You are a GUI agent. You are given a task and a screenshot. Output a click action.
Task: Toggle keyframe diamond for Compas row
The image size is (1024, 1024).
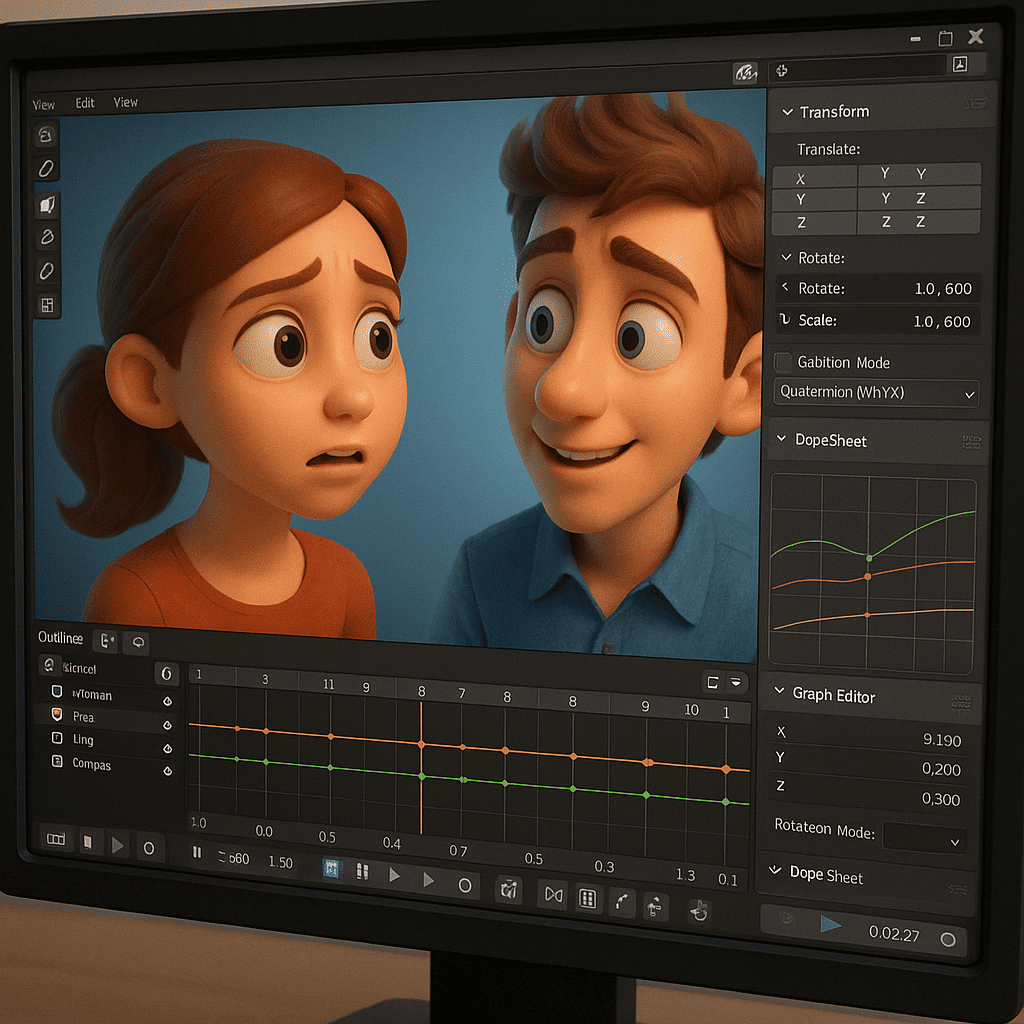click(x=168, y=771)
